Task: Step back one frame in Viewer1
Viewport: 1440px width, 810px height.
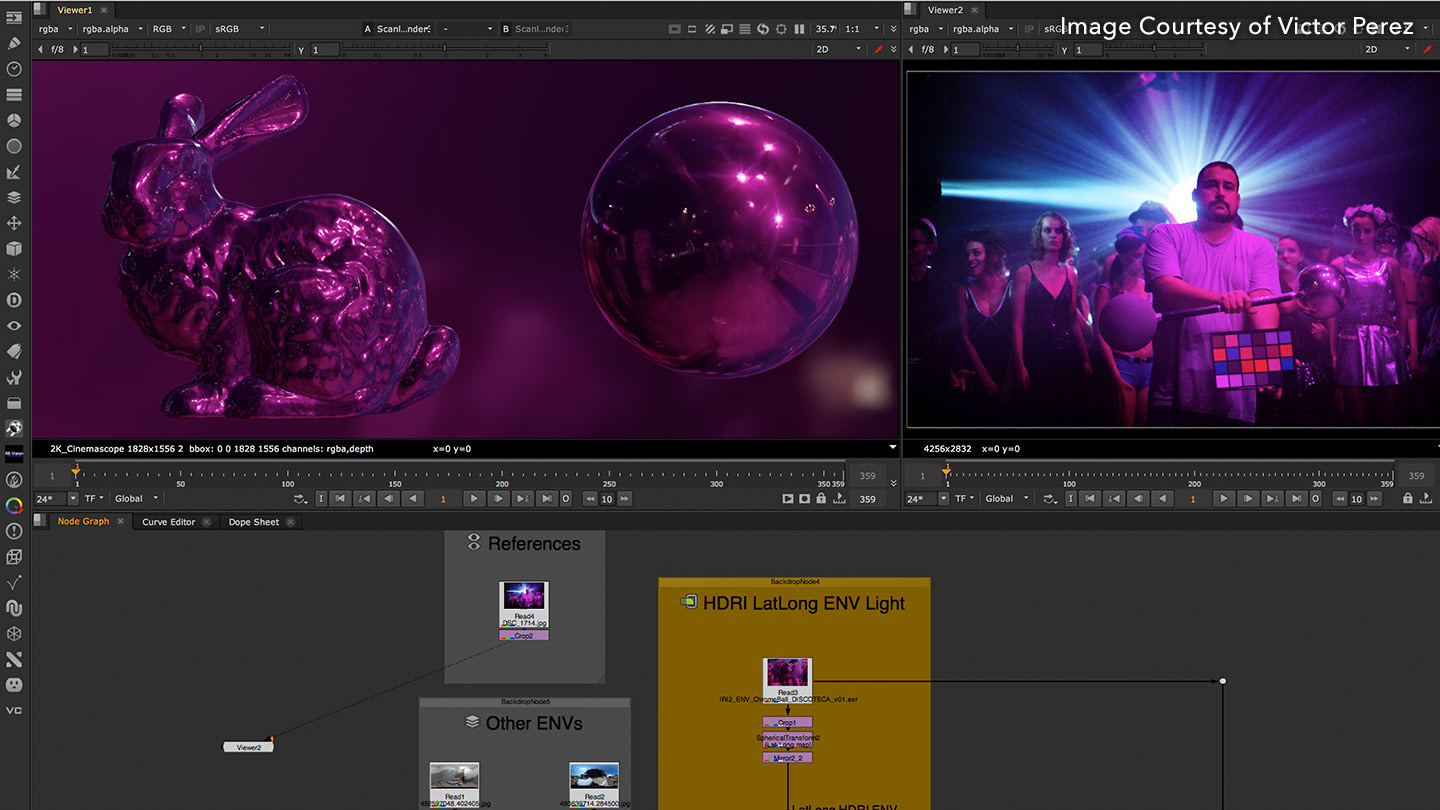Action: [389, 498]
